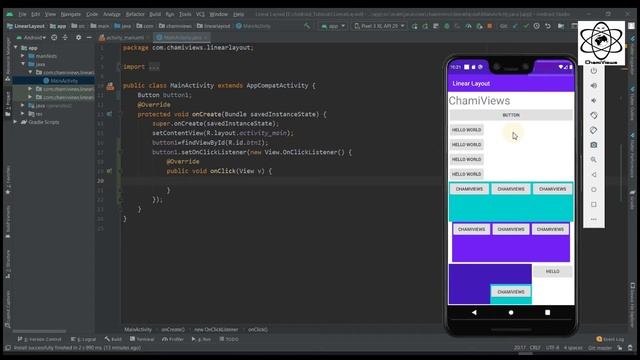Click the emulator power button icon
This screenshot has height=360, width=640.
point(593,71)
